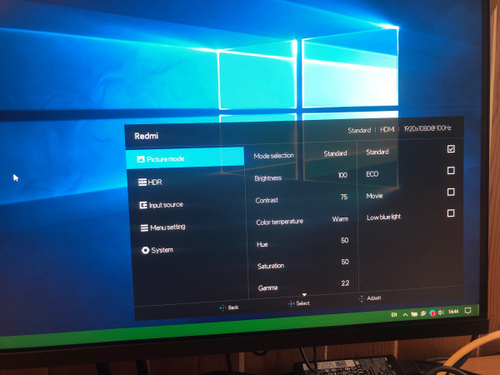Select the Picture mode icon in OSD
The image size is (500, 375).
(x=141, y=159)
